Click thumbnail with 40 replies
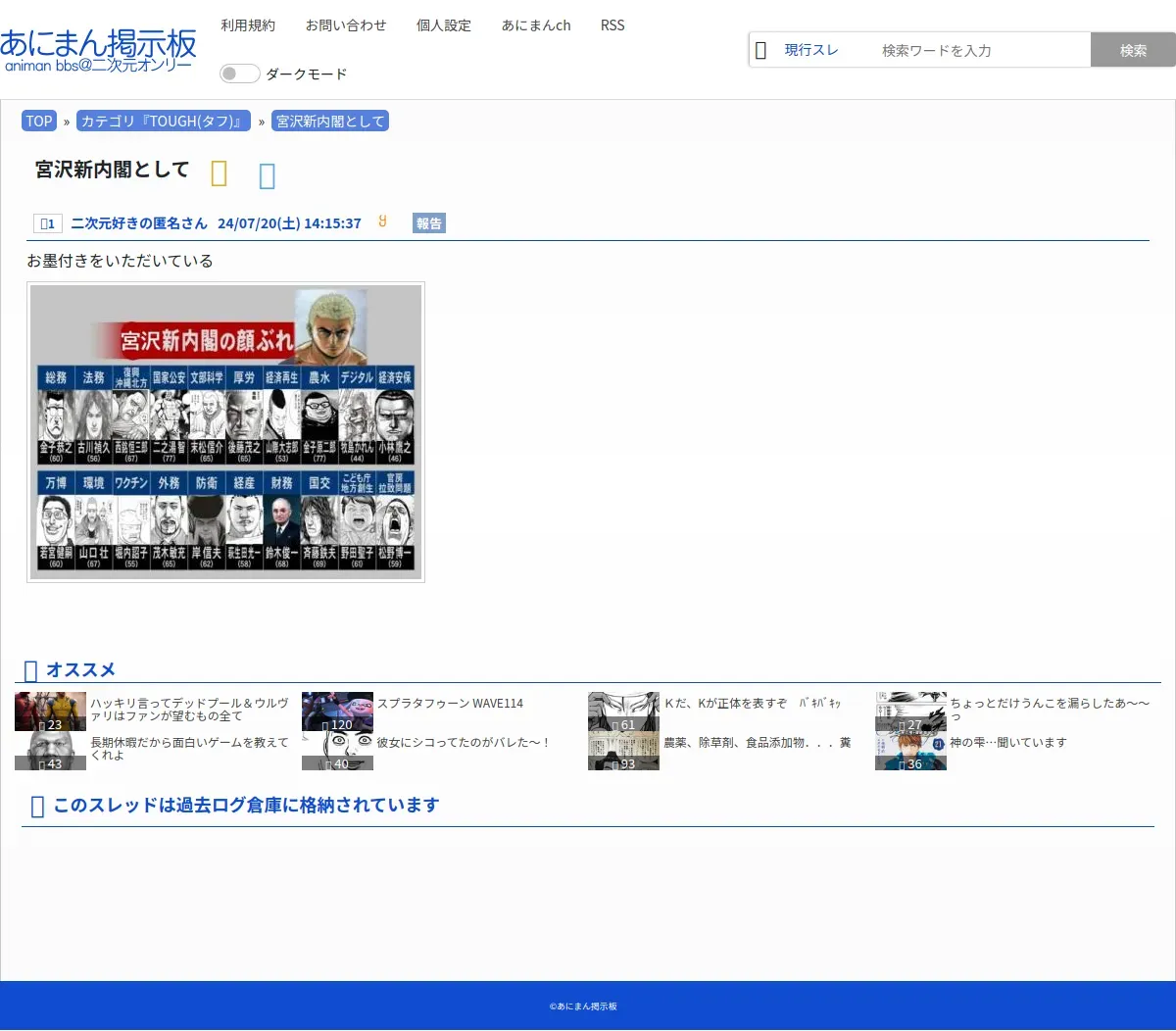This screenshot has width=1176, height=1031. [337, 751]
